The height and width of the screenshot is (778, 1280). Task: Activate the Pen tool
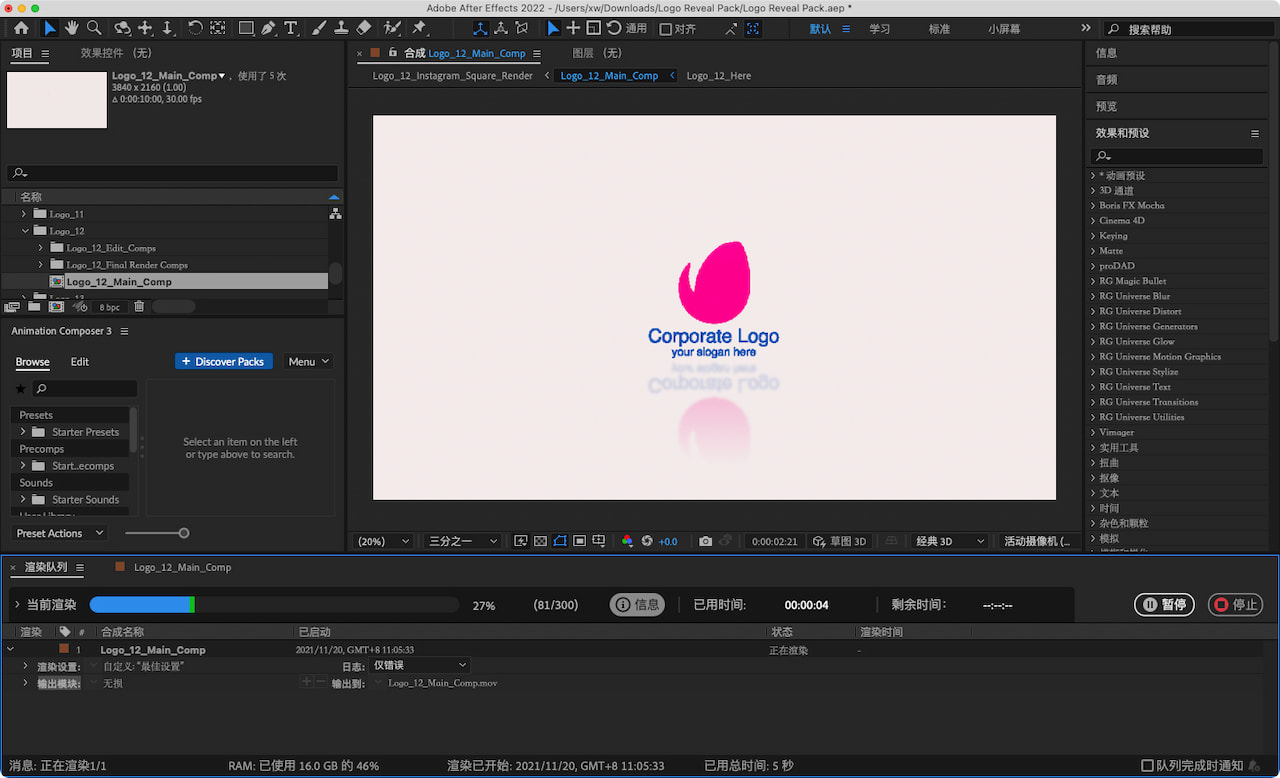(268, 28)
